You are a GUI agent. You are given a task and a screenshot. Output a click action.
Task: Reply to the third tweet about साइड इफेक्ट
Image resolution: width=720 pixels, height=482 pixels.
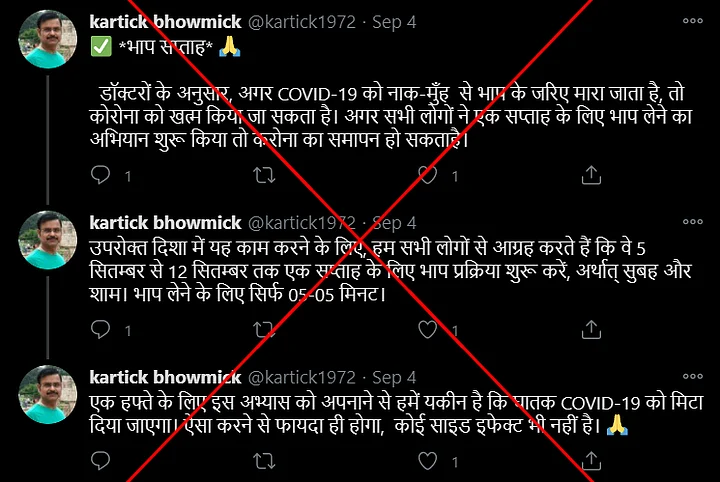click(101, 461)
